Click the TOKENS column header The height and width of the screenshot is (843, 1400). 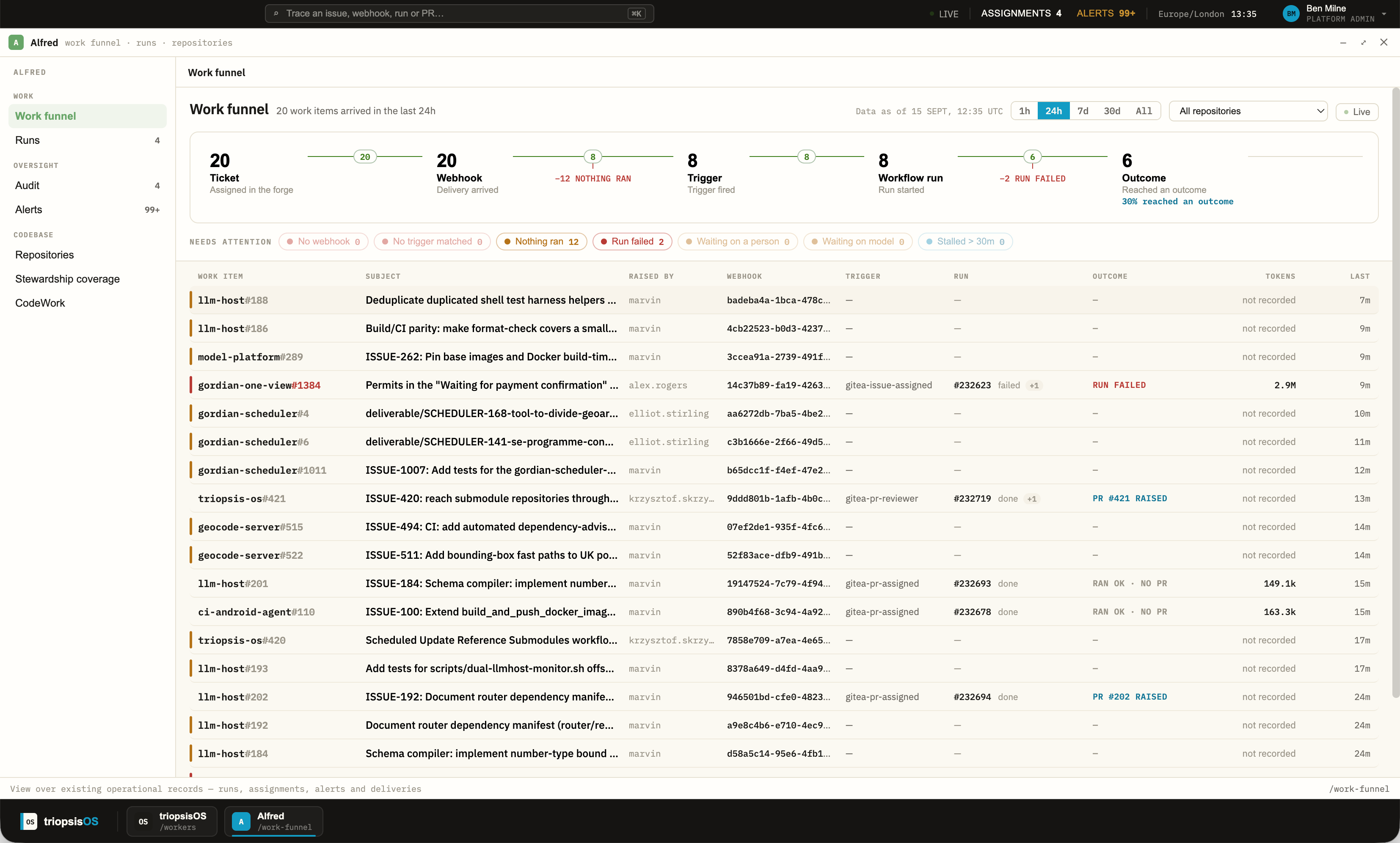tap(1280, 277)
